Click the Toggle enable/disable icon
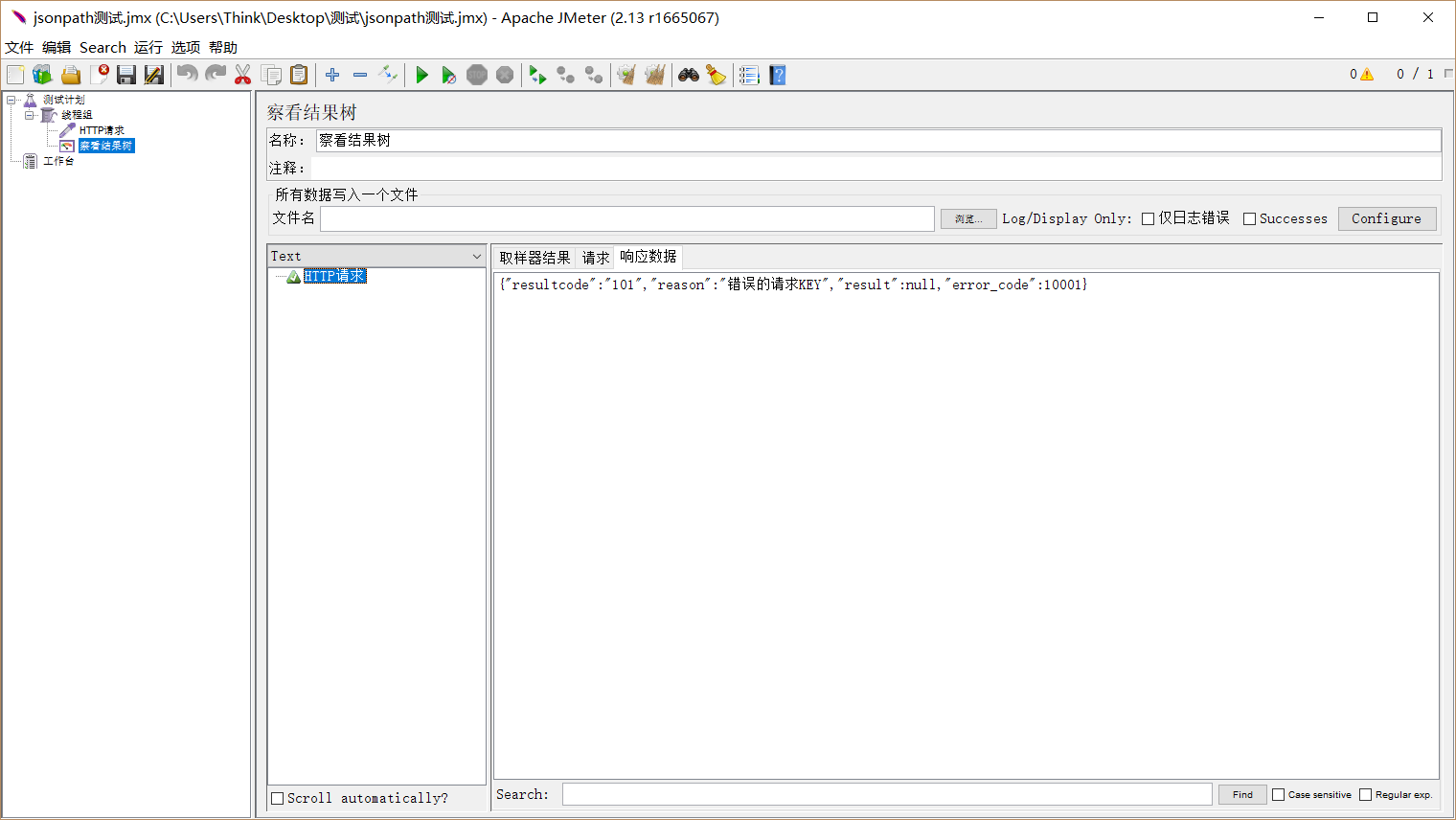 click(x=388, y=75)
